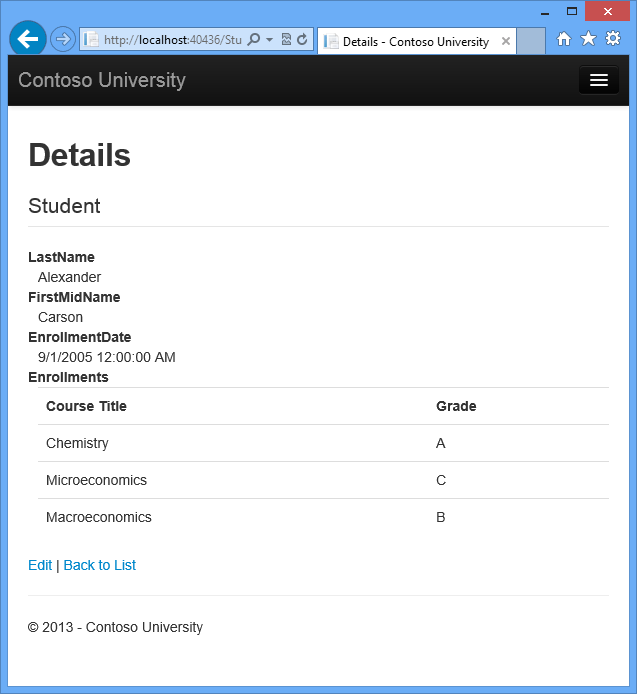The width and height of the screenshot is (637, 694).
Task: Click the Edit link
Action: pyautogui.click(x=40, y=565)
